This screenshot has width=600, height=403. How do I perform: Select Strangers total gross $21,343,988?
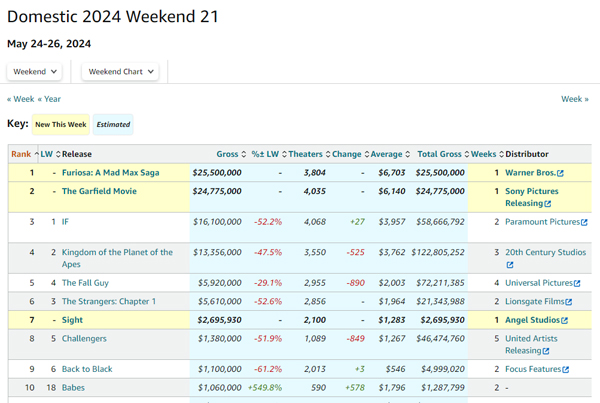[440, 301]
